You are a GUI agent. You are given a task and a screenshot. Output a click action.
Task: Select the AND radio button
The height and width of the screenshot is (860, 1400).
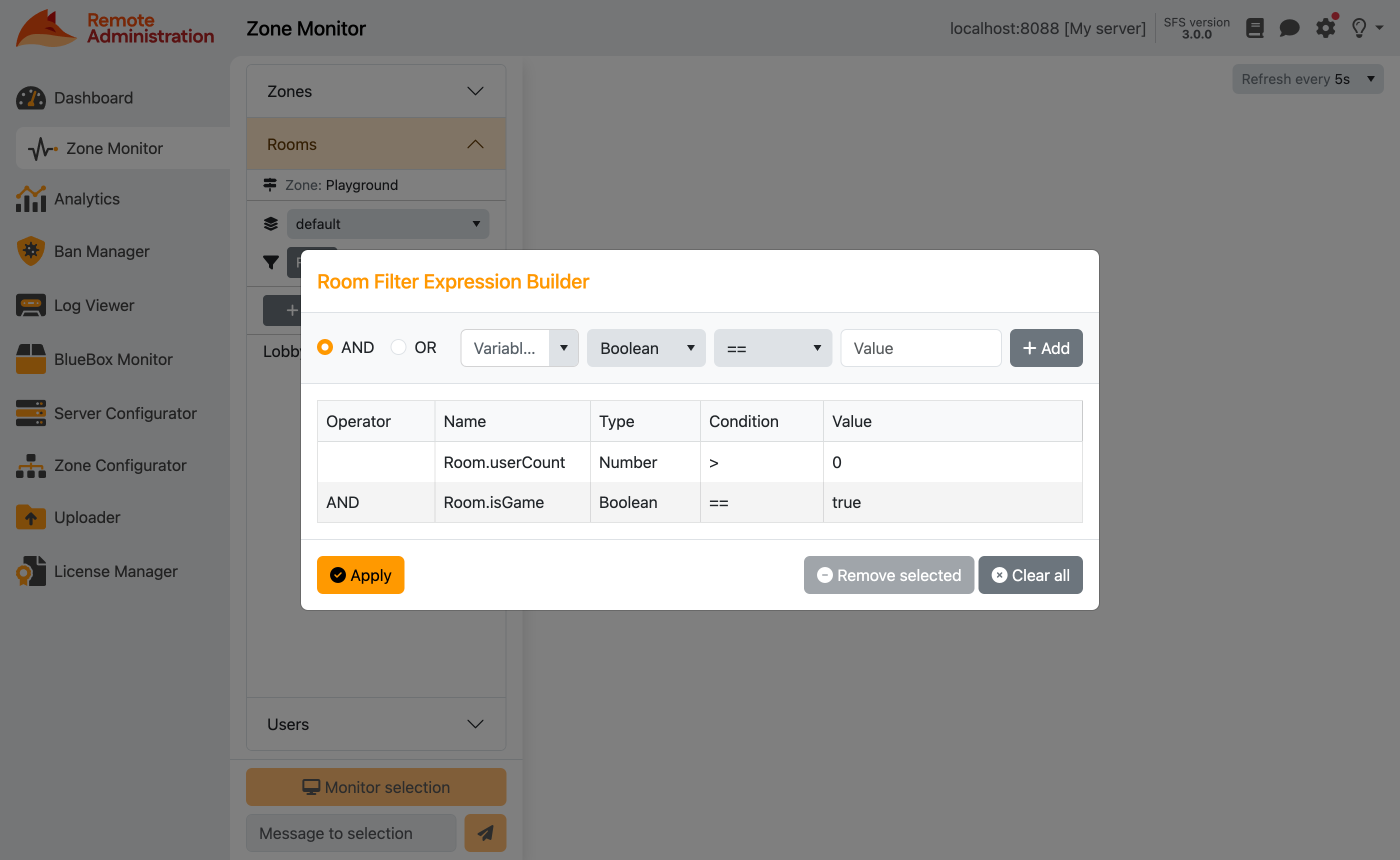point(324,347)
